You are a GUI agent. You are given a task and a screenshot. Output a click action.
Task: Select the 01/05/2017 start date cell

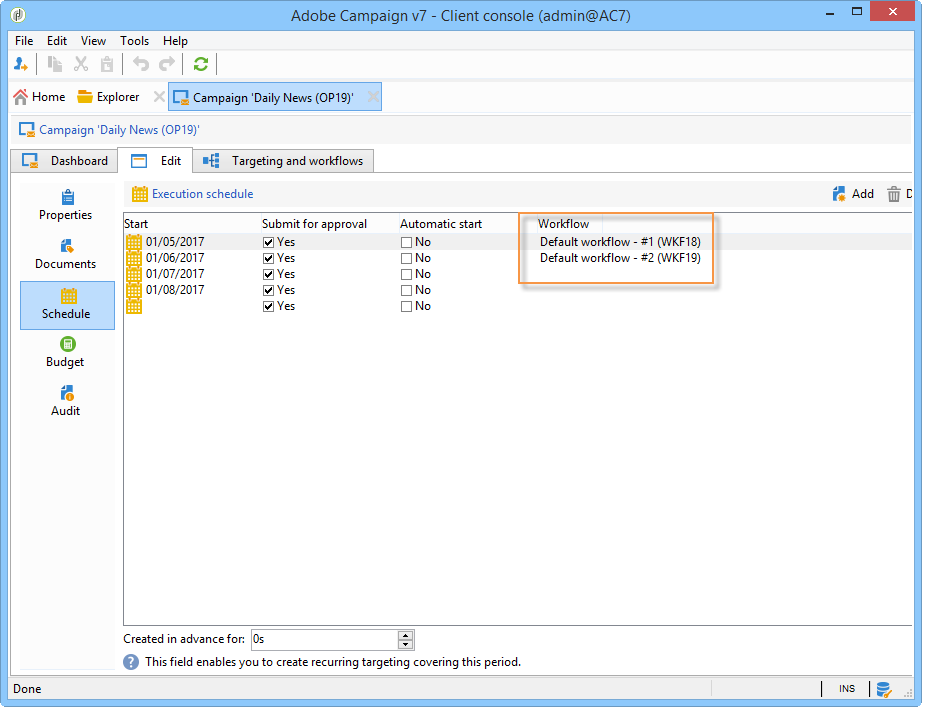pos(175,242)
